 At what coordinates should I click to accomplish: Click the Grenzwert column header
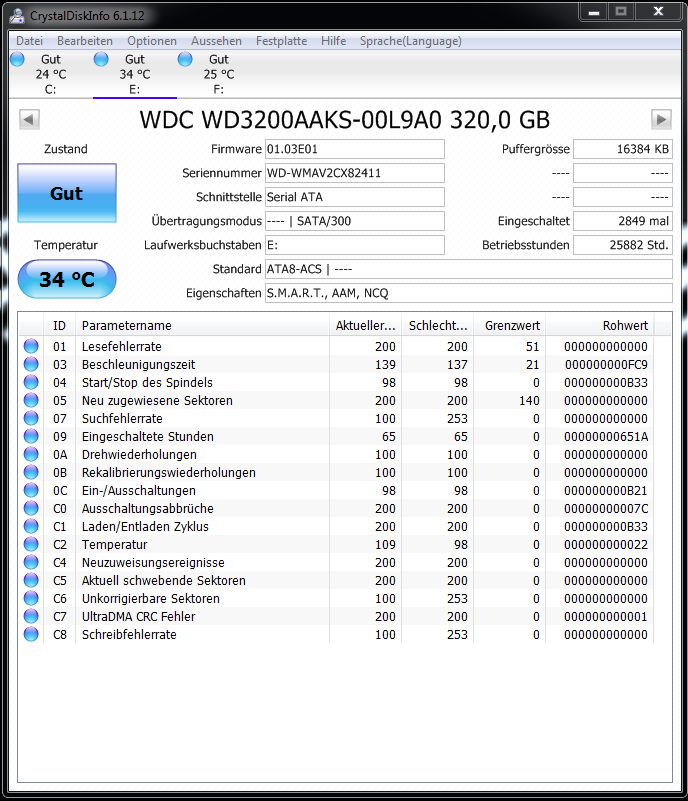[x=510, y=326]
